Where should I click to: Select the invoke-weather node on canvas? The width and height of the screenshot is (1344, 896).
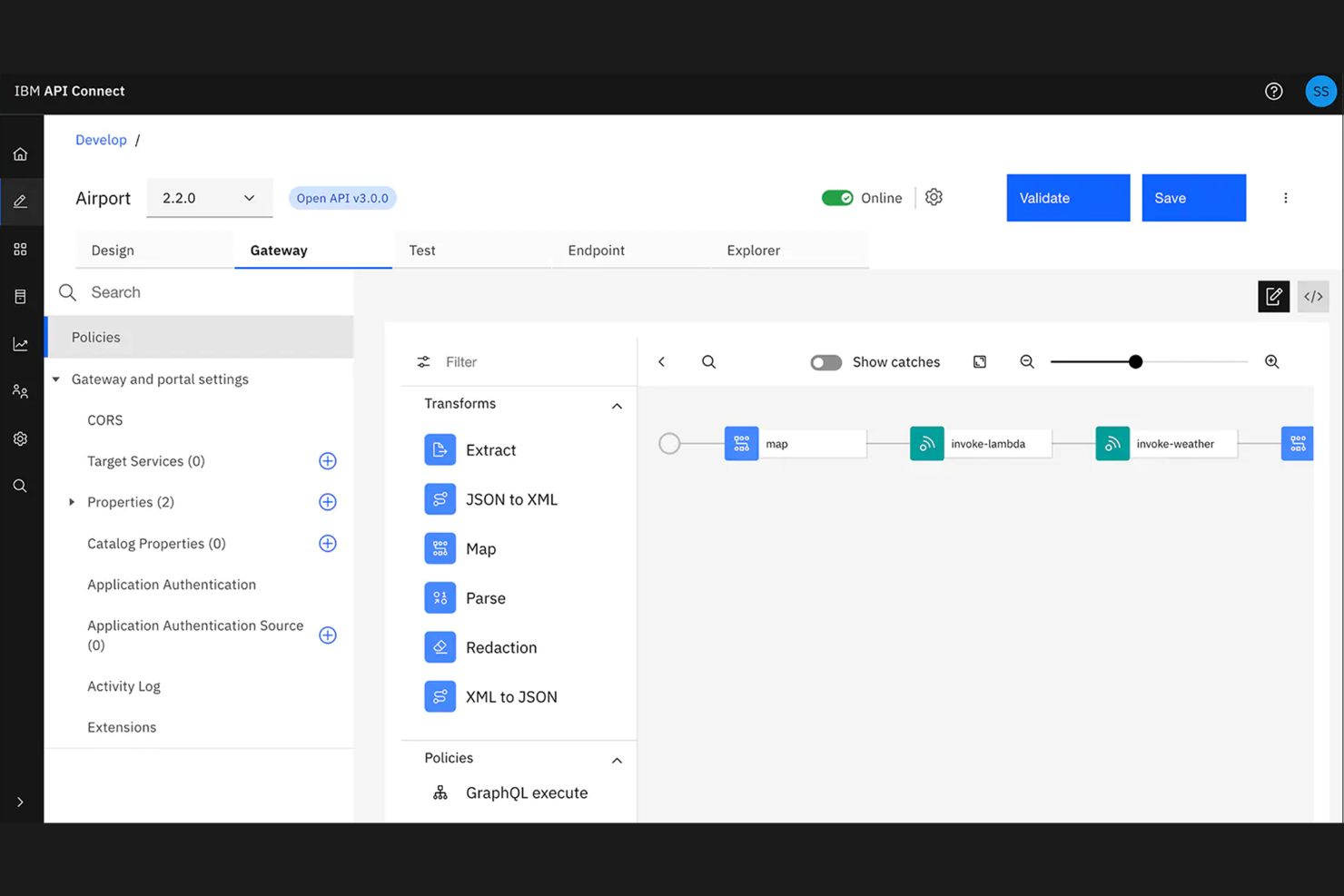tap(1166, 444)
